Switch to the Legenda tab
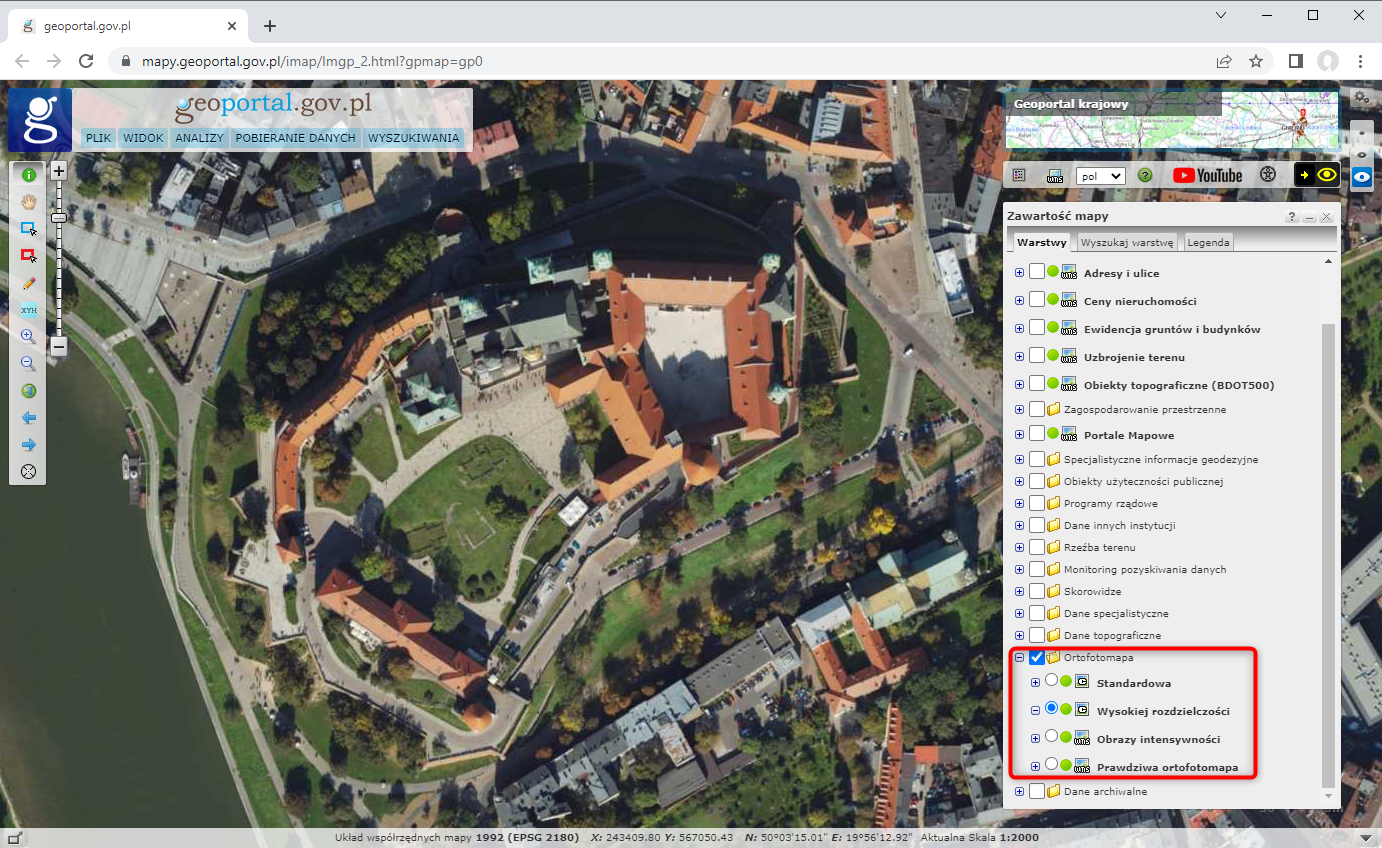 [x=1209, y=243]
